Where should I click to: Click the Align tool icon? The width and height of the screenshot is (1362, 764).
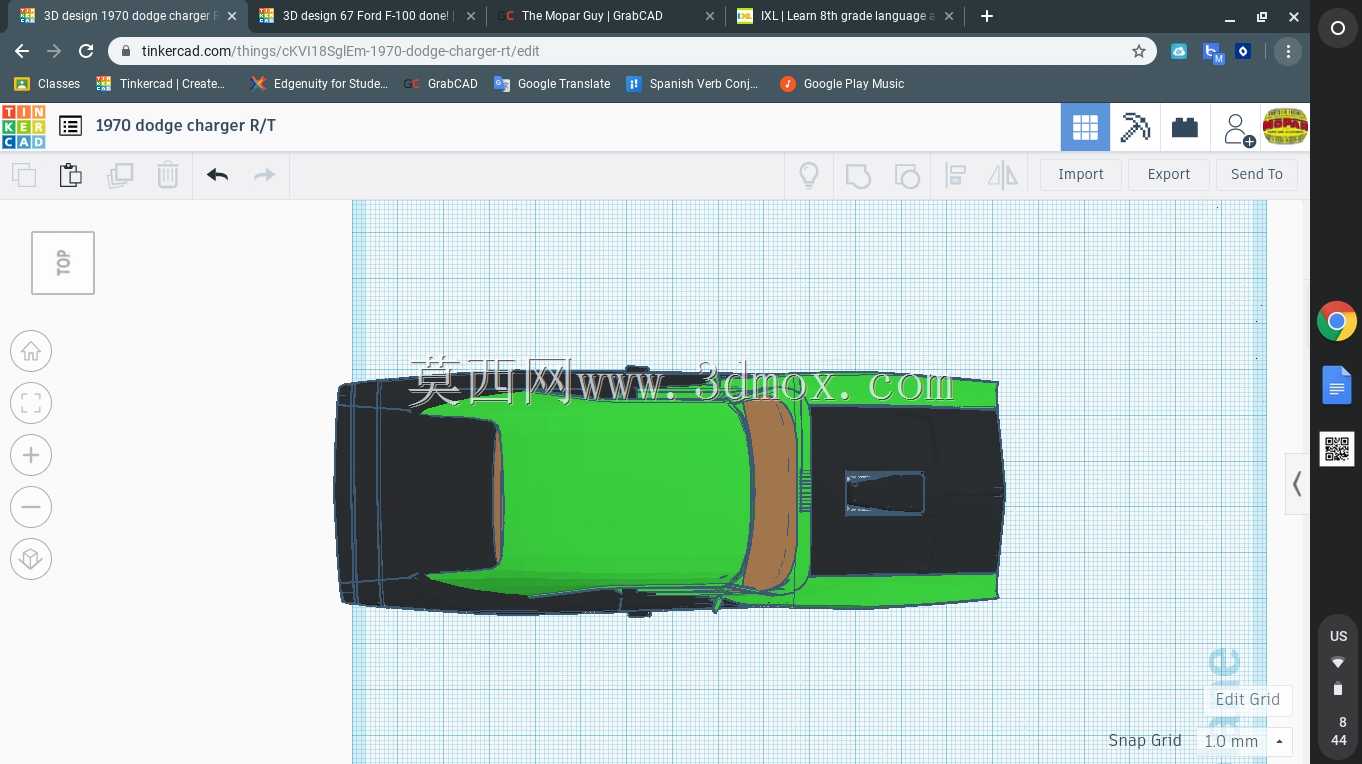coord(956,175)
